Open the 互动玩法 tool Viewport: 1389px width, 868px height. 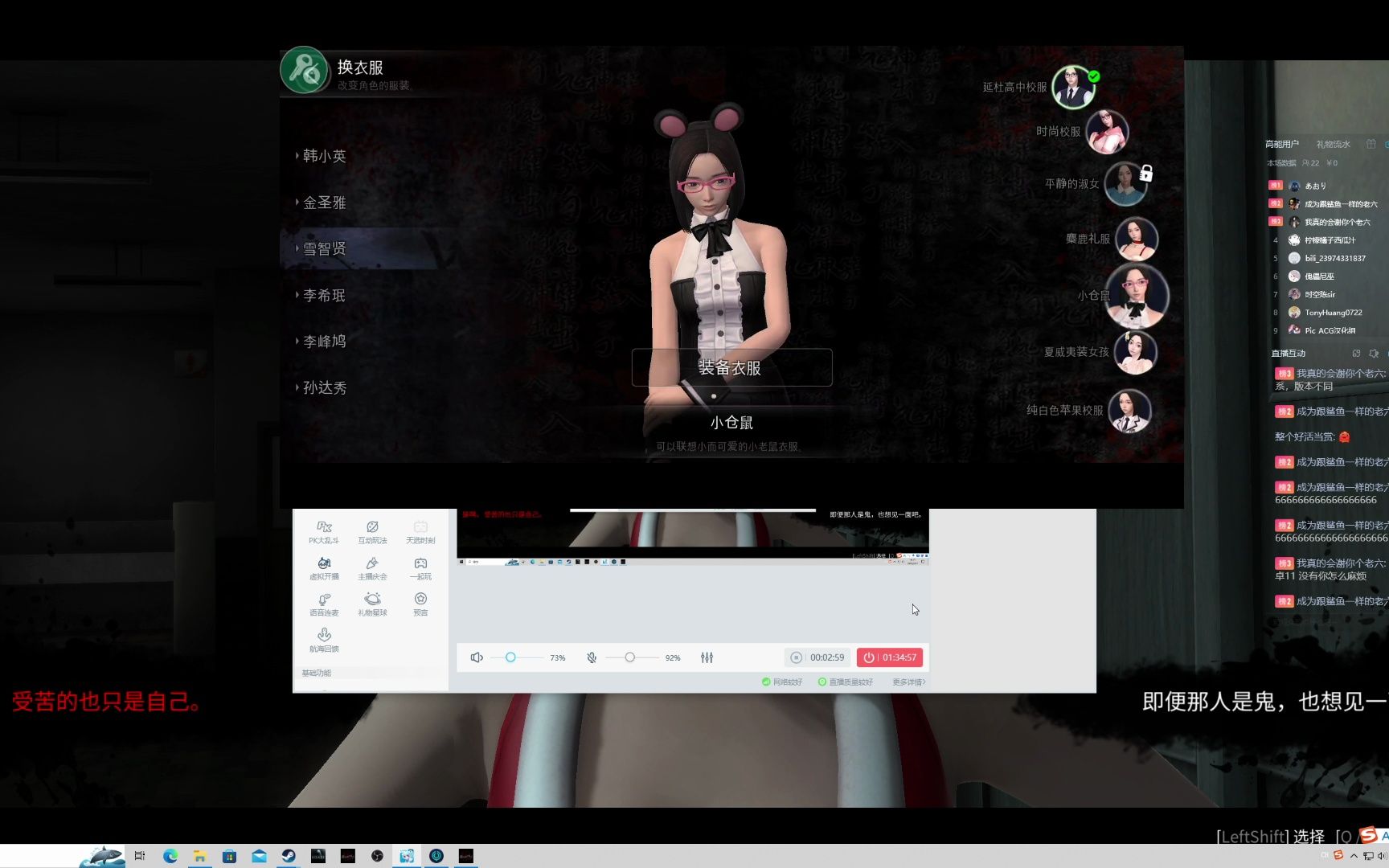pos(372,532)
